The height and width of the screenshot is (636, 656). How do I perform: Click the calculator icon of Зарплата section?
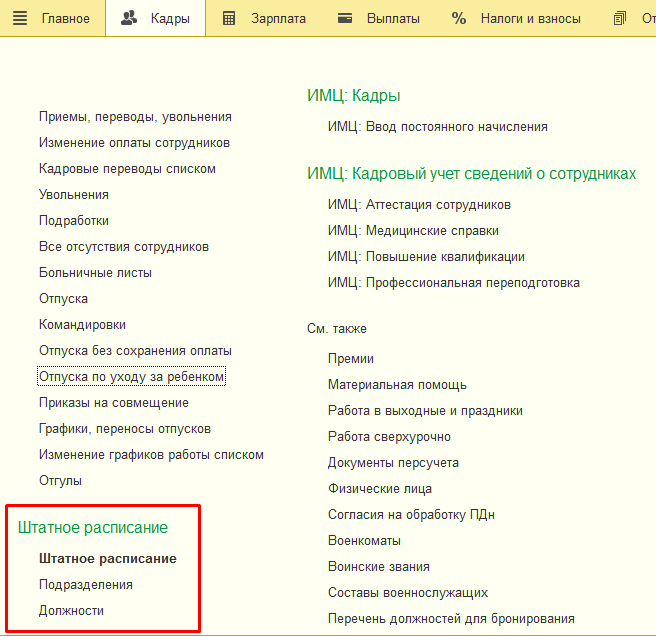pos(229,18)
